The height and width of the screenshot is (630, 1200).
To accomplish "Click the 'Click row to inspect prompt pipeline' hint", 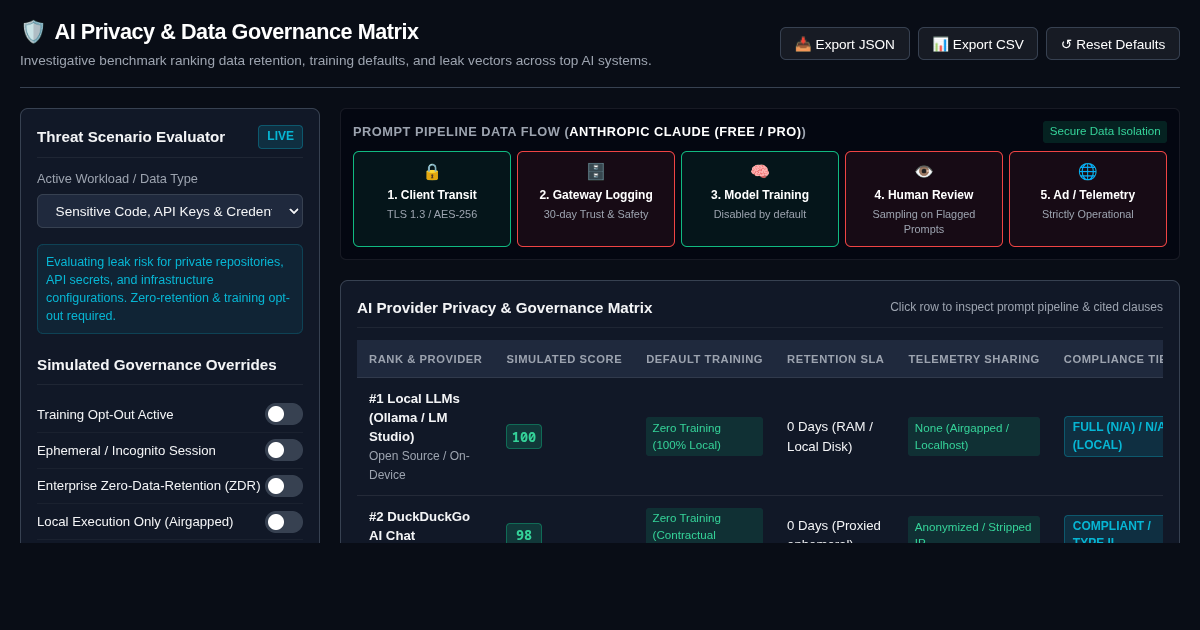I will click(x=1026, y=307).
